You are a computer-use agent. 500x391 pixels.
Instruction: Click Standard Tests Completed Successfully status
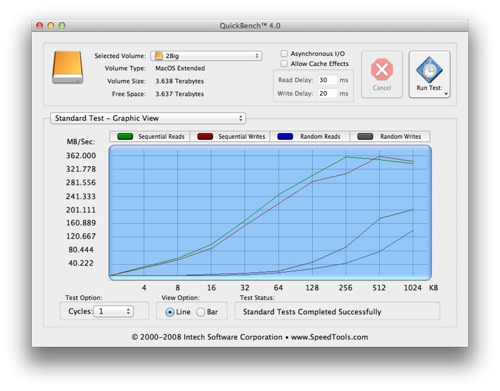coord(312,312)
